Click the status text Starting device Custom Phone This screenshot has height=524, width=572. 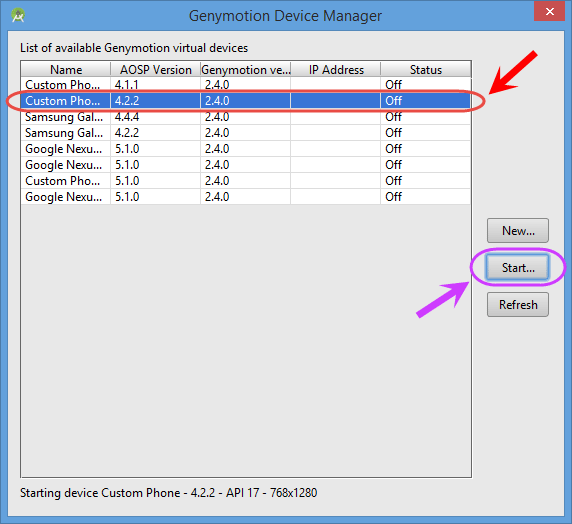169,493
